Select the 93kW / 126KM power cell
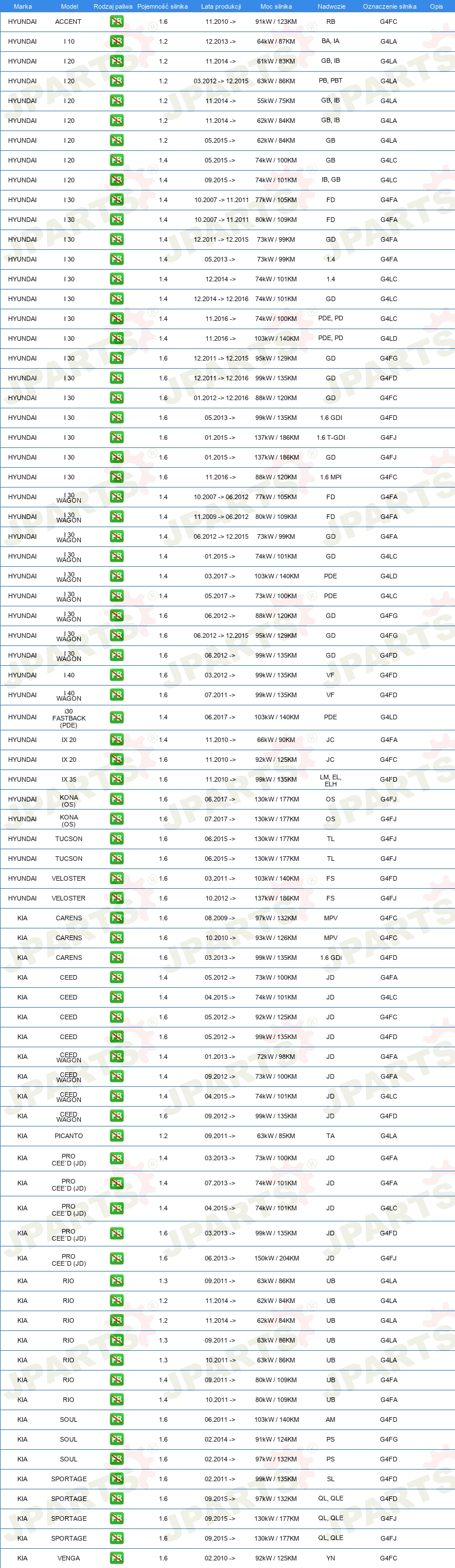 pos(276,937)
